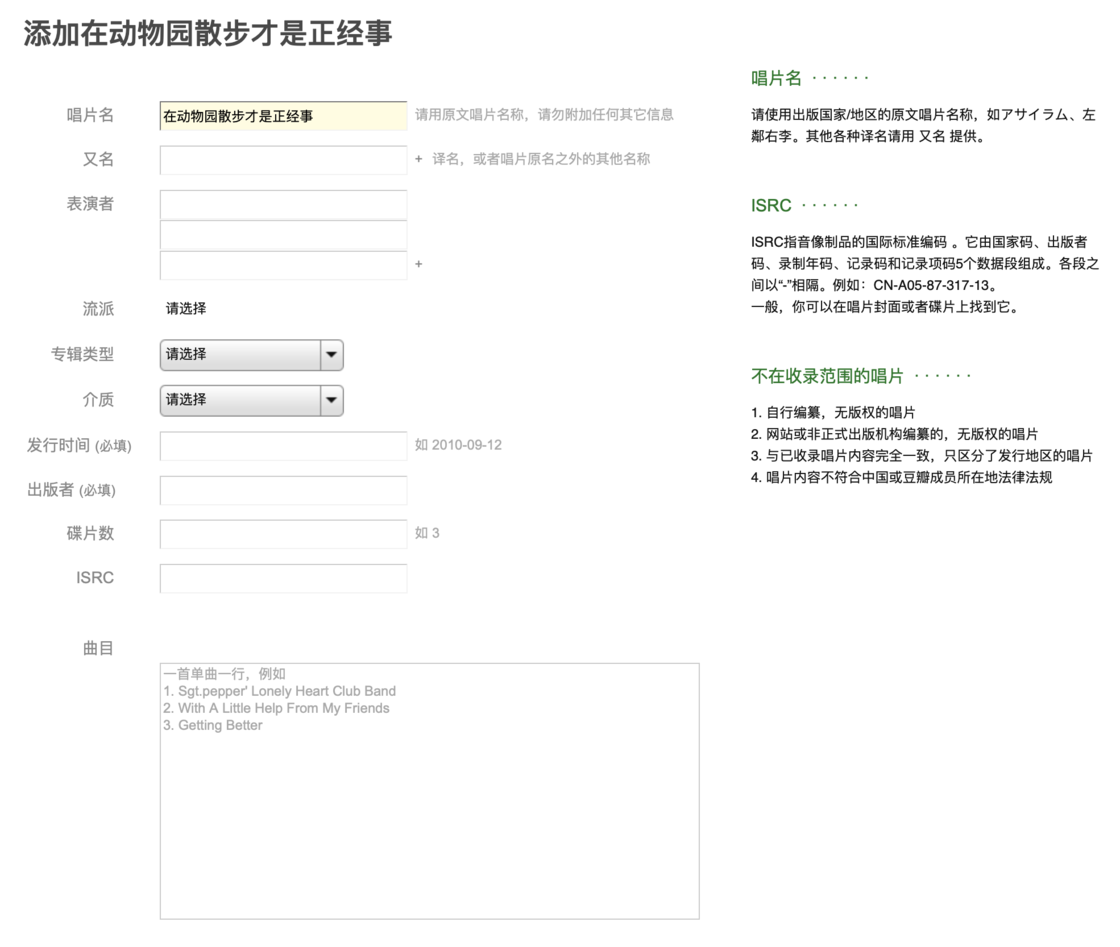
Task: Click the 出版者 (必填) label
Action: [71, 490]
